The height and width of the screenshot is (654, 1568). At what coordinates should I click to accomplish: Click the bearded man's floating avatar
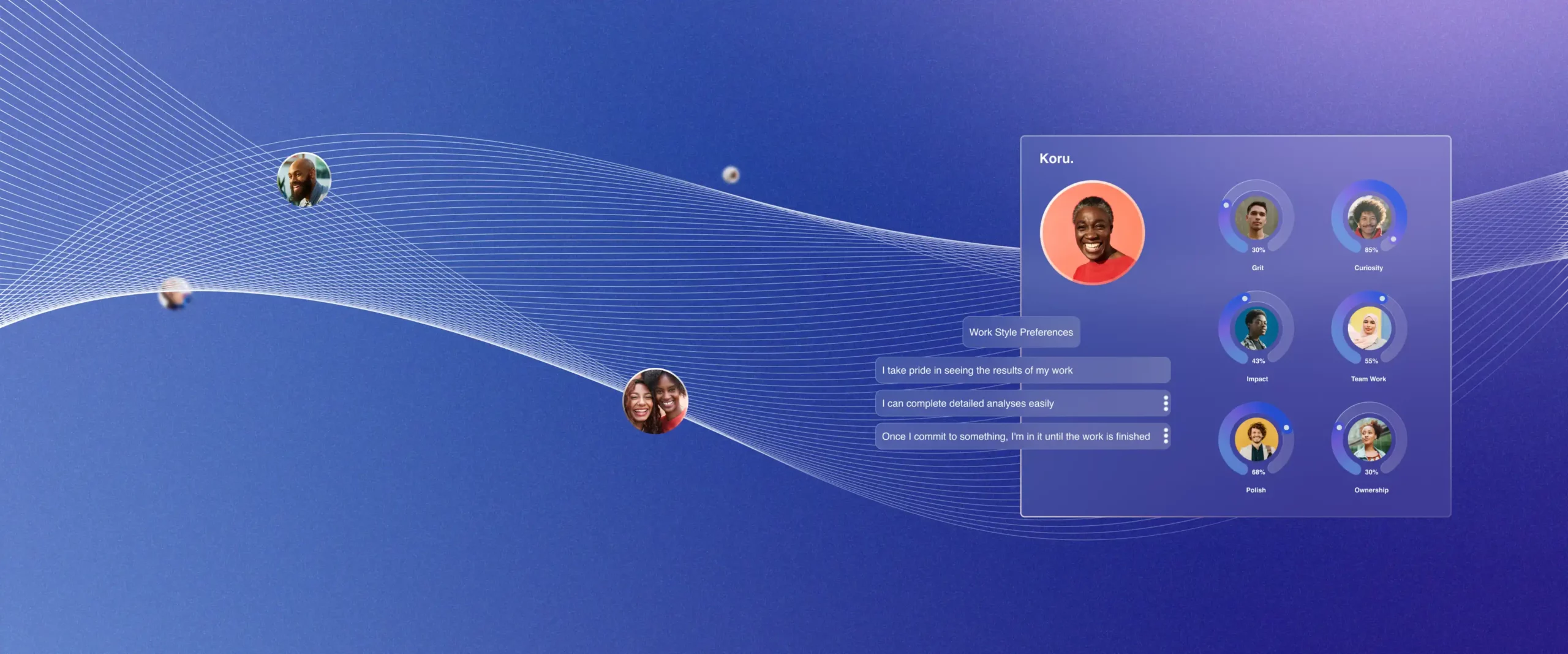coord(304,180)
